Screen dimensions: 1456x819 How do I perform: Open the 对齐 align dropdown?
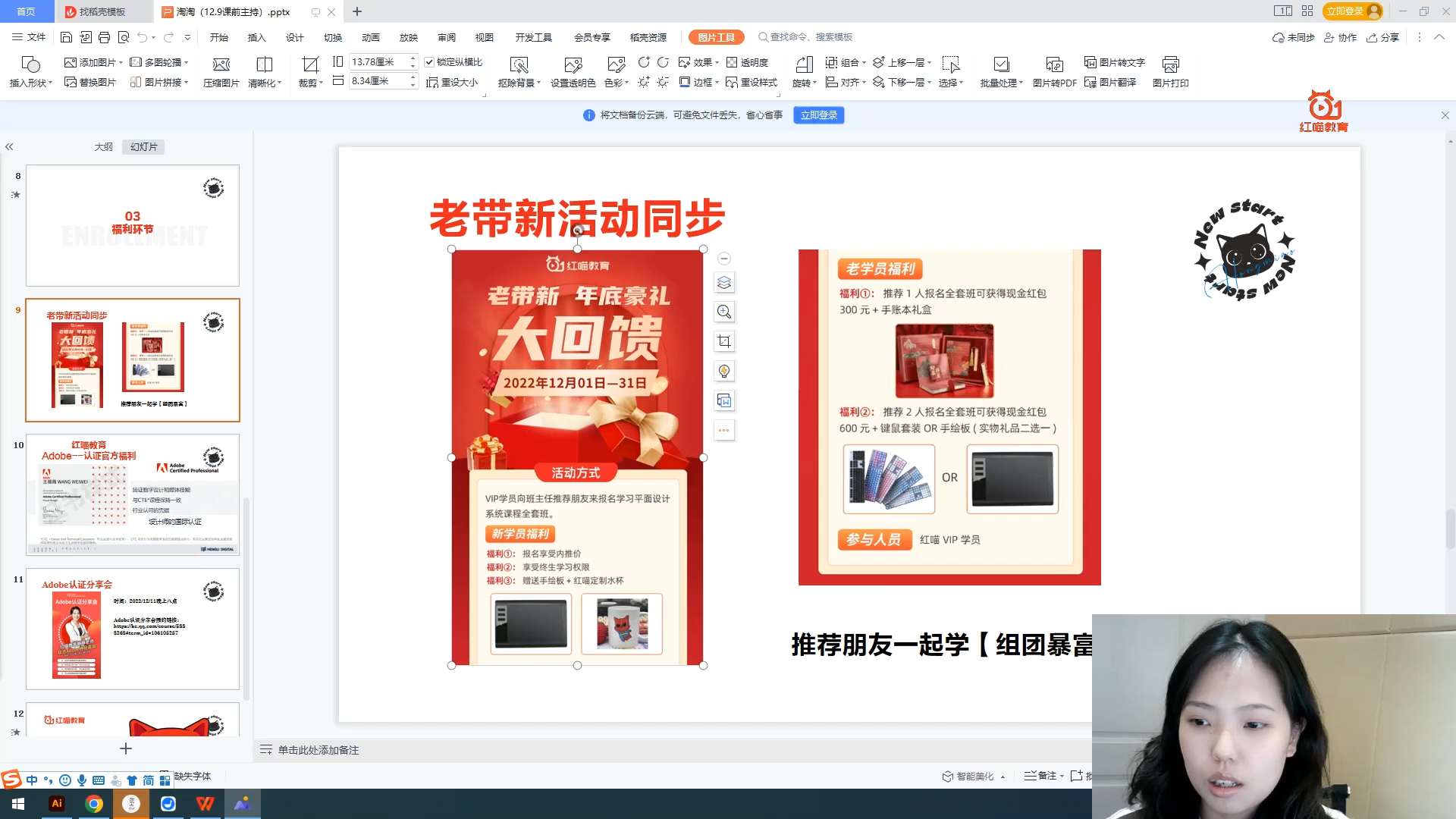pos(846,82)
